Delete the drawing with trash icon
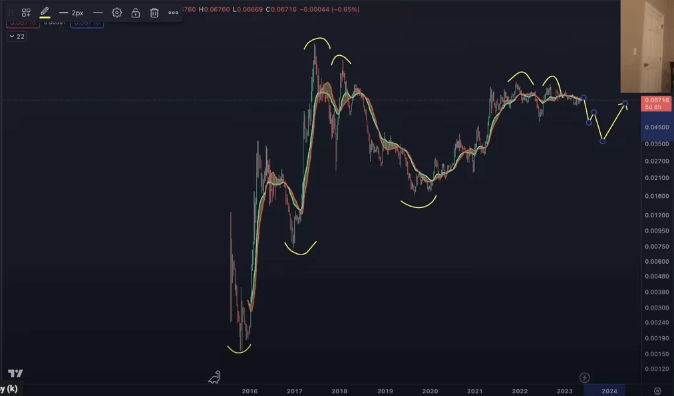The image size is (674, 396). 154,12
